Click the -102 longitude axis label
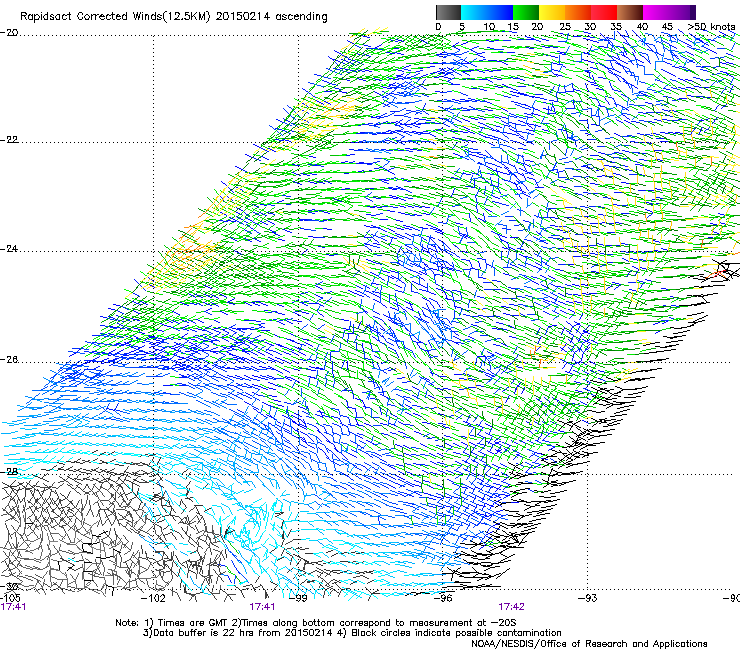This screenshot has height=650, width=740. tap(154, 598)
